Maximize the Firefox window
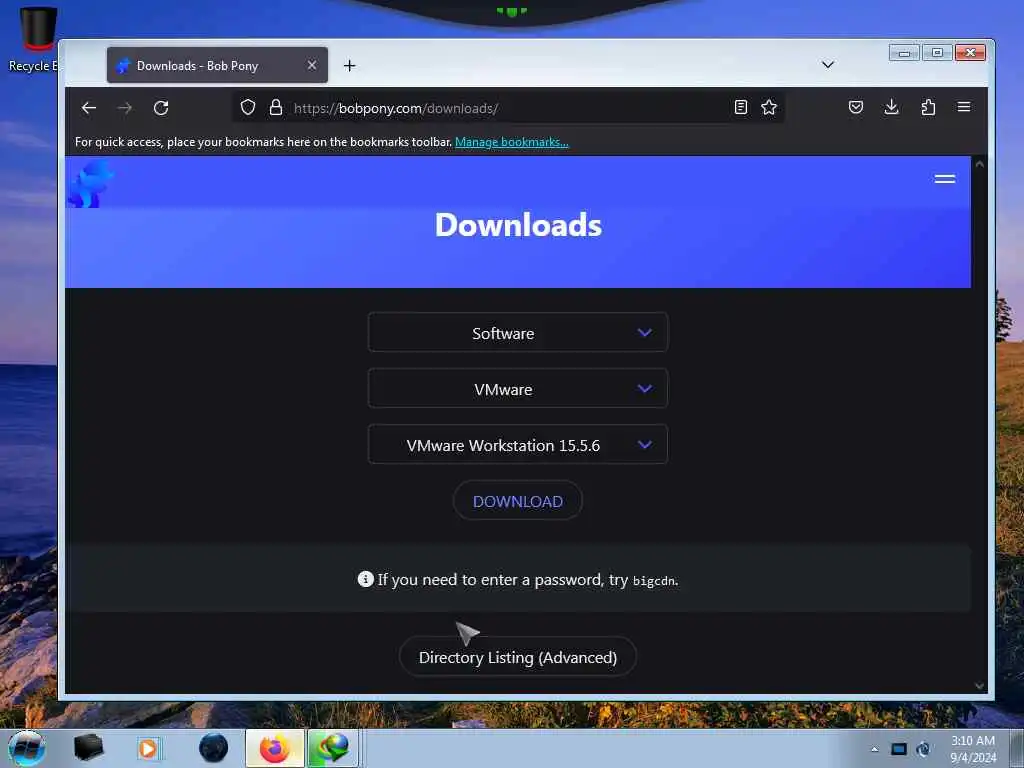This screenshot has height=768, width=1024. tap(937, 52)
